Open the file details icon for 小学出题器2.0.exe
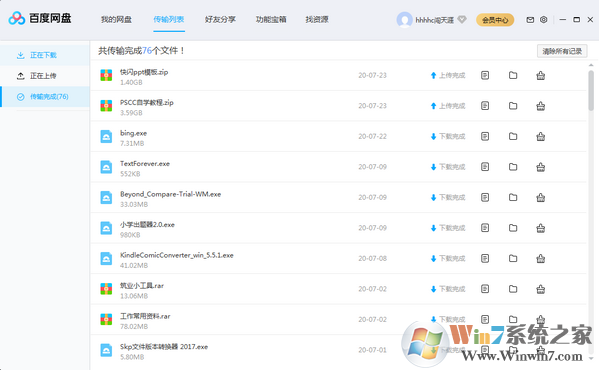Image resolution: width=599 pixels, height=370 pixels. click(x=485, y=228)
